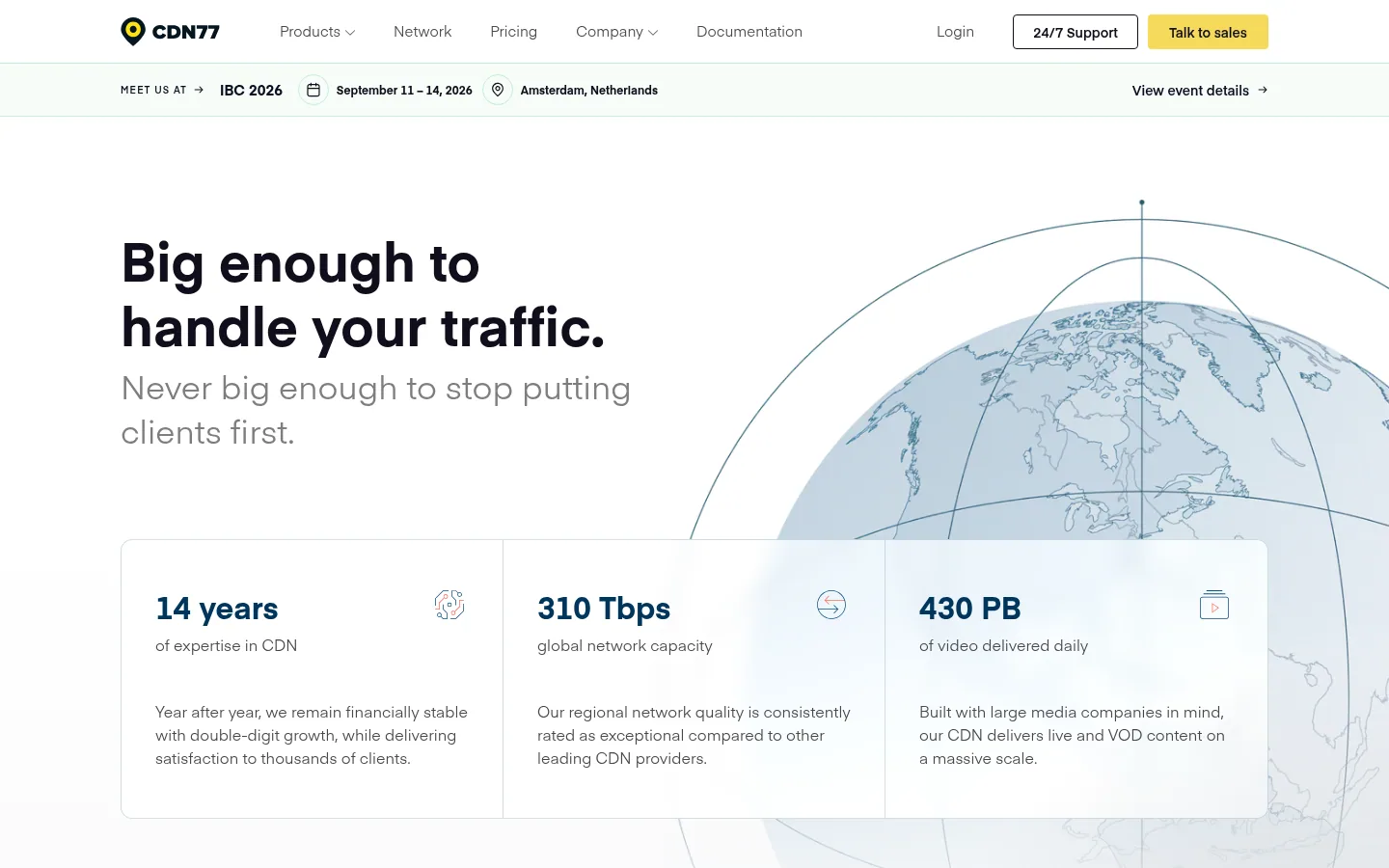Click the 24/7 Support button
Image resolution: width=1389 pixels, height=868 pixels.
[x=1076, y=32]
